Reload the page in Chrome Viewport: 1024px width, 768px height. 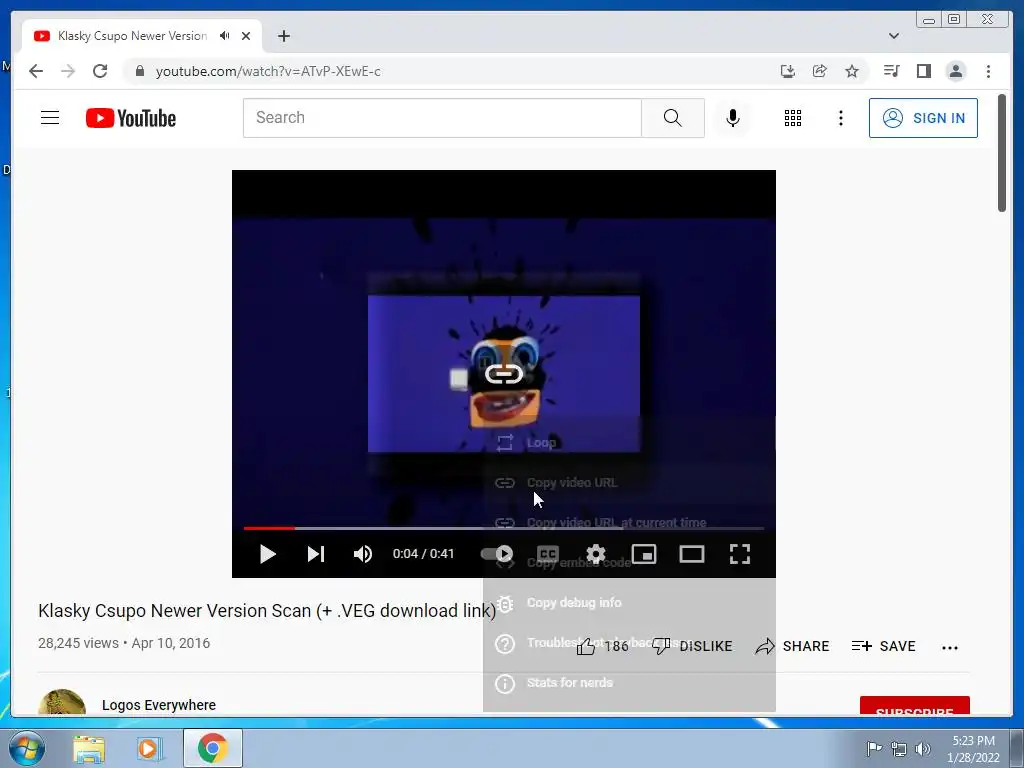[x=100, y=71]
